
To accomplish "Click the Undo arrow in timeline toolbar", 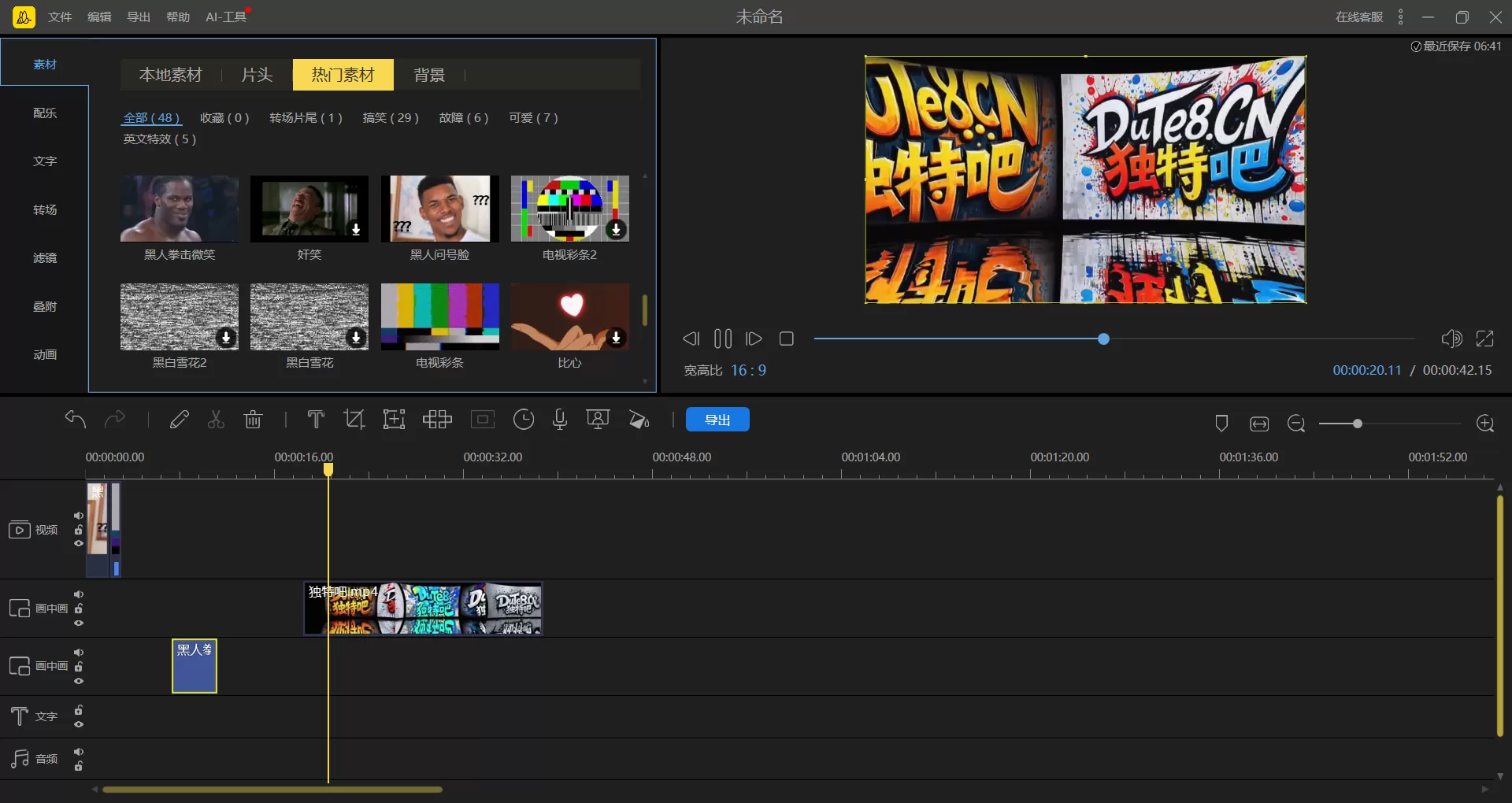I will tap(76, 420).
